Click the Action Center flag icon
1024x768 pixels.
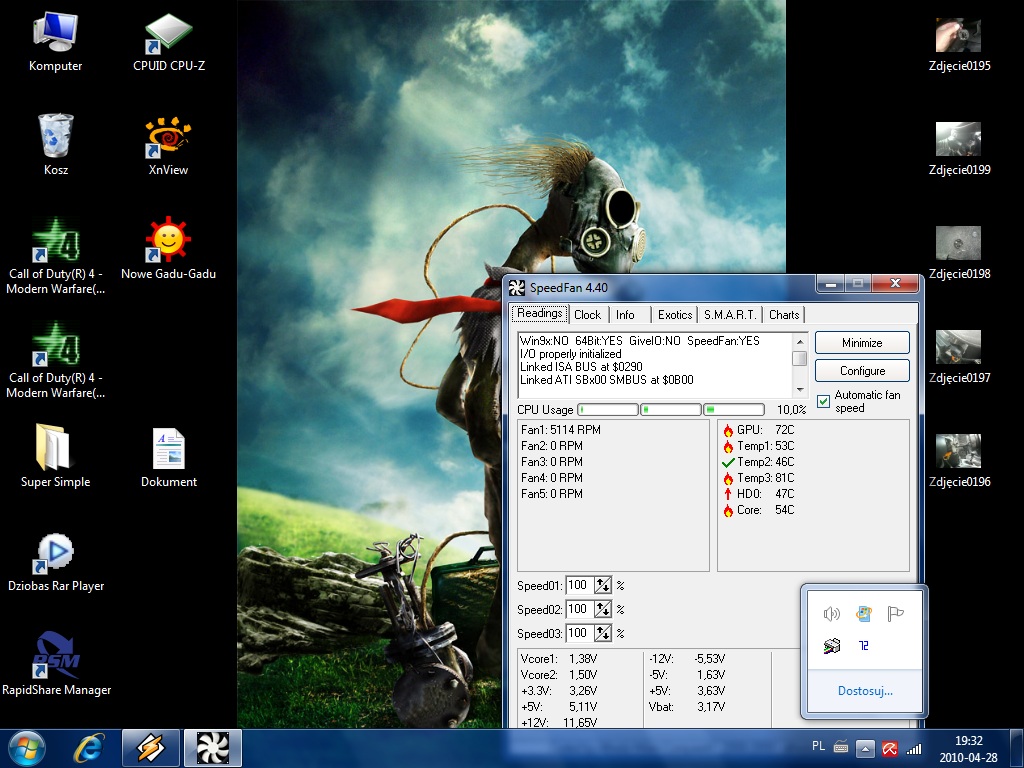[x=895, y=614]
